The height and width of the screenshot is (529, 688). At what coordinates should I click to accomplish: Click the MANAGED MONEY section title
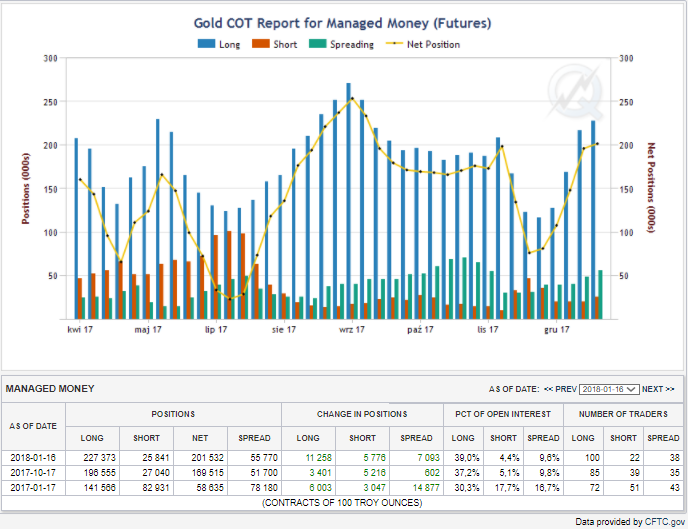50,389
